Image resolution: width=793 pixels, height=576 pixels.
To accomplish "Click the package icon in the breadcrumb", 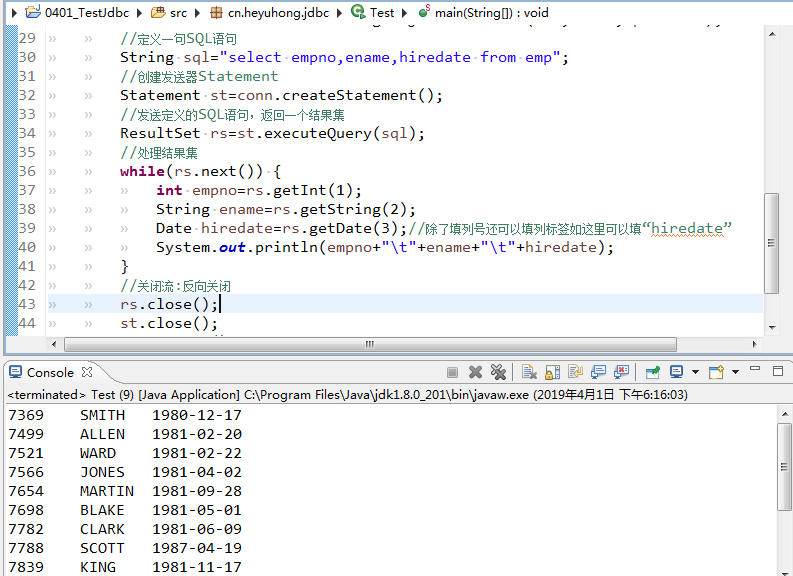I will click(x=216, y=13).
